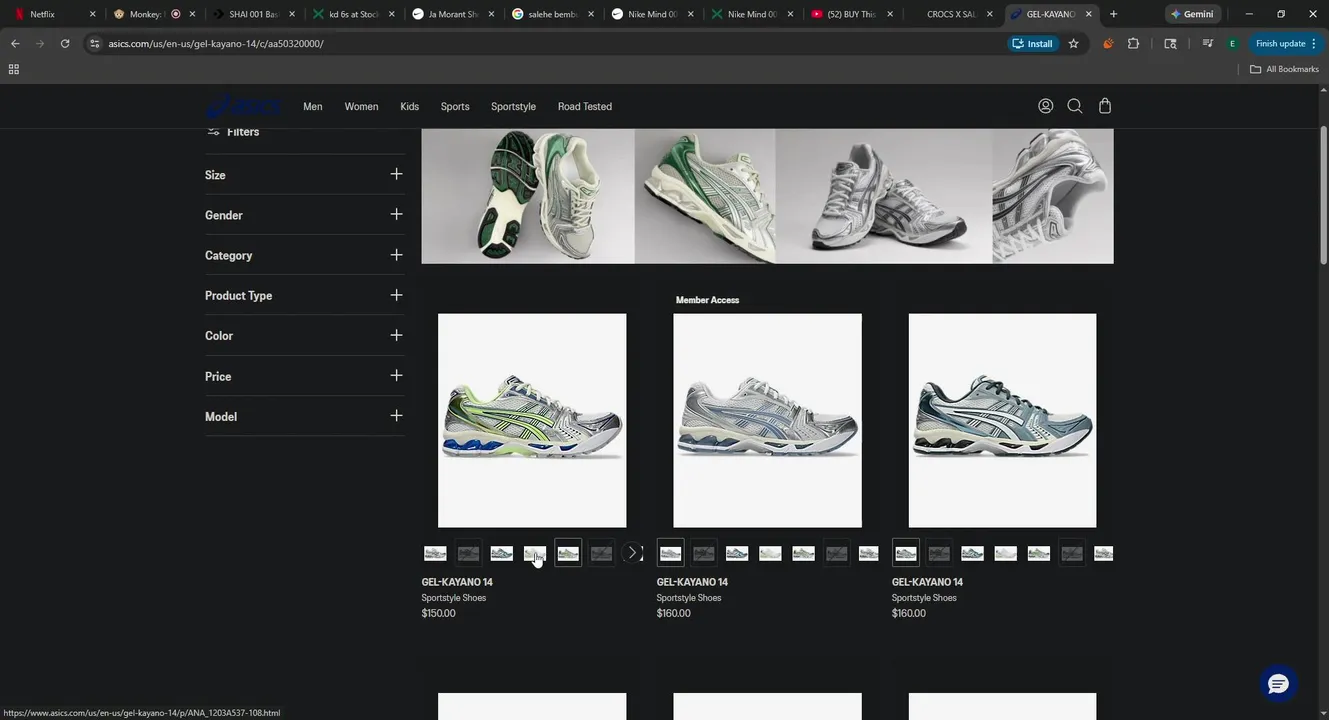Select the first swatch under the Member Access shoe
Screen dimensions: 1329x720
(x=670, y=553)
